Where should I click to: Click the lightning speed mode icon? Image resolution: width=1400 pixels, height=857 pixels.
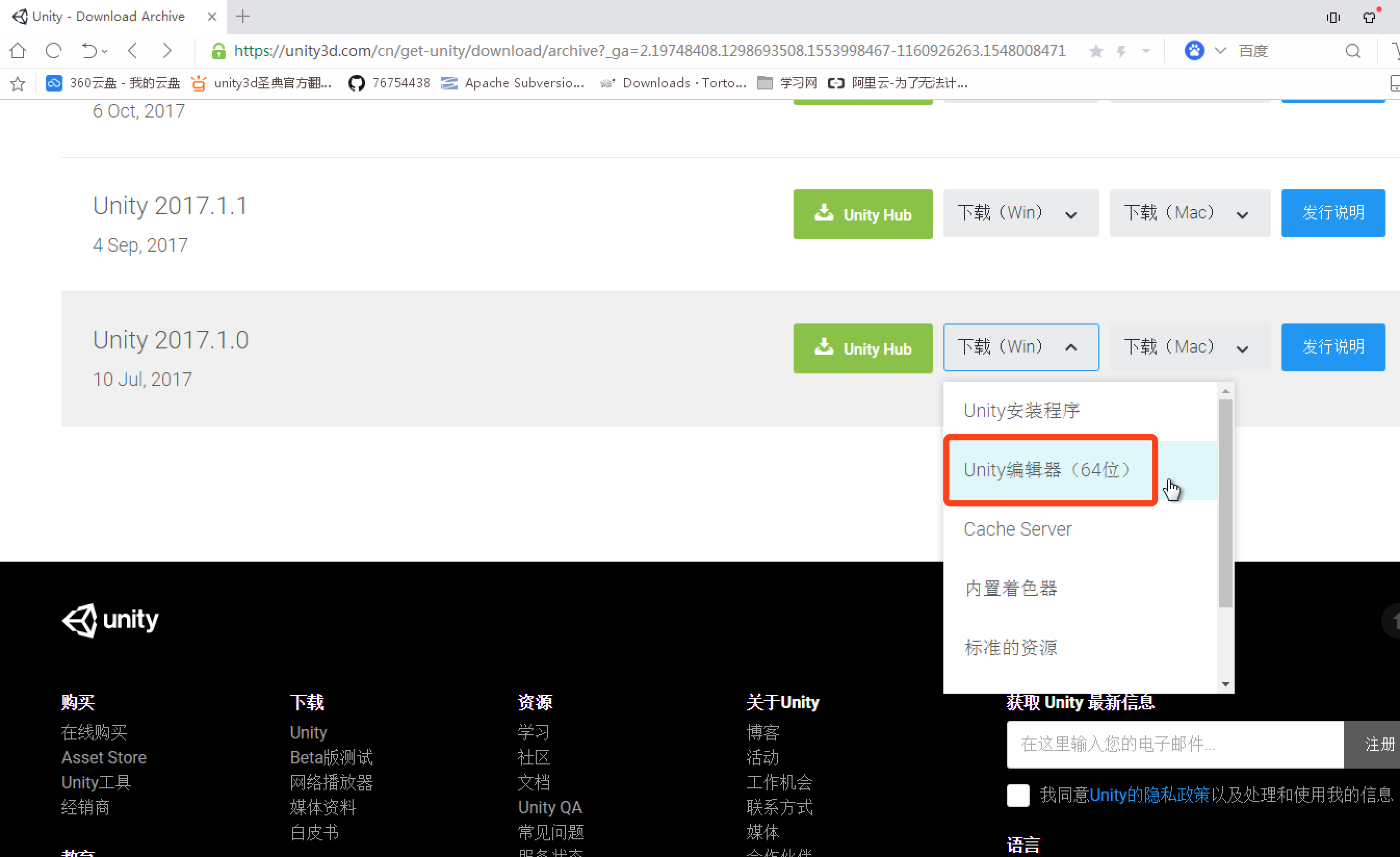point(1122,51)
